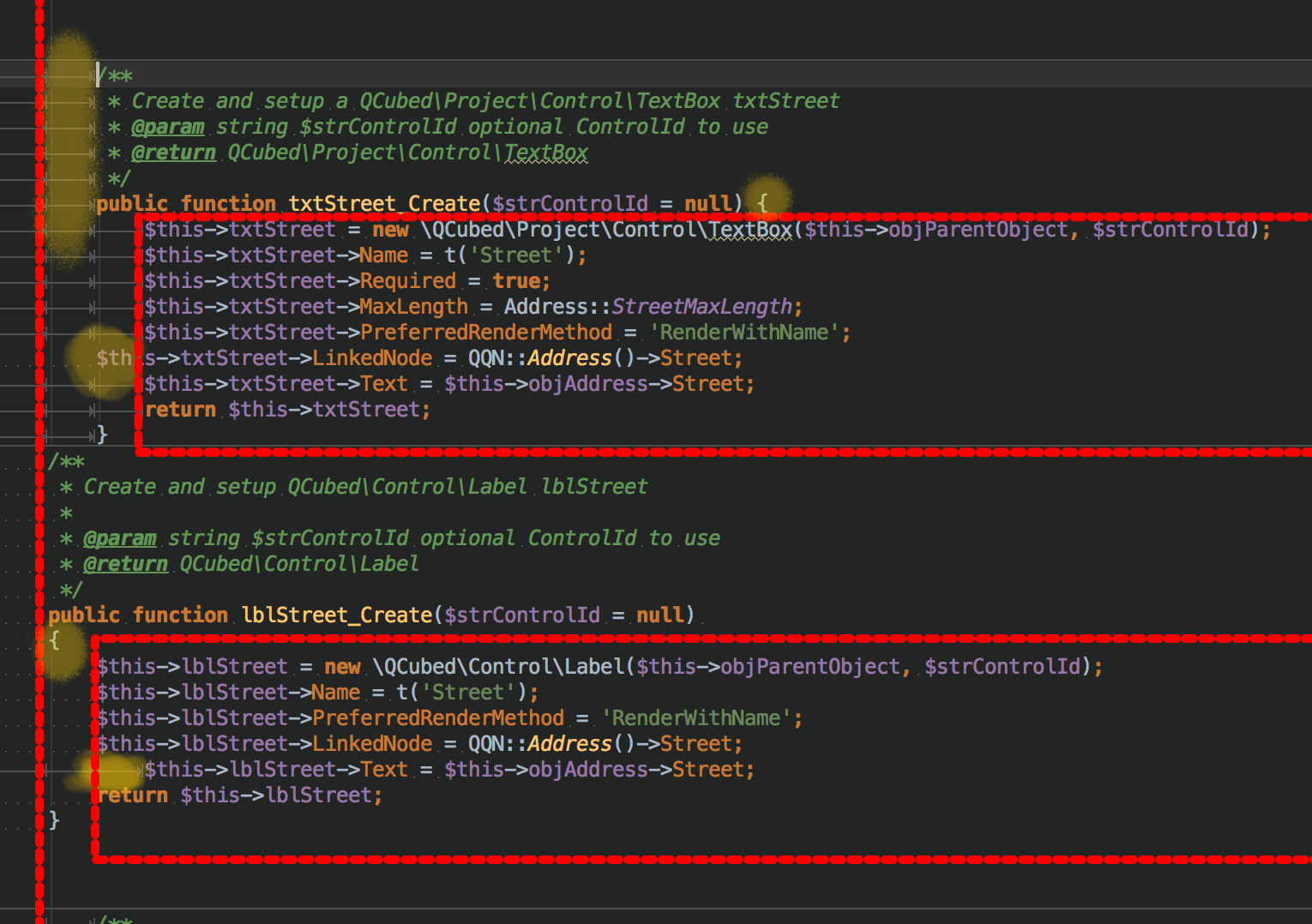Image resolution: width=1312 pixels, height=924 pixels.
Task: Click "PreferredRenderMethod" on the lblStreet line
Action: [438, 718]
